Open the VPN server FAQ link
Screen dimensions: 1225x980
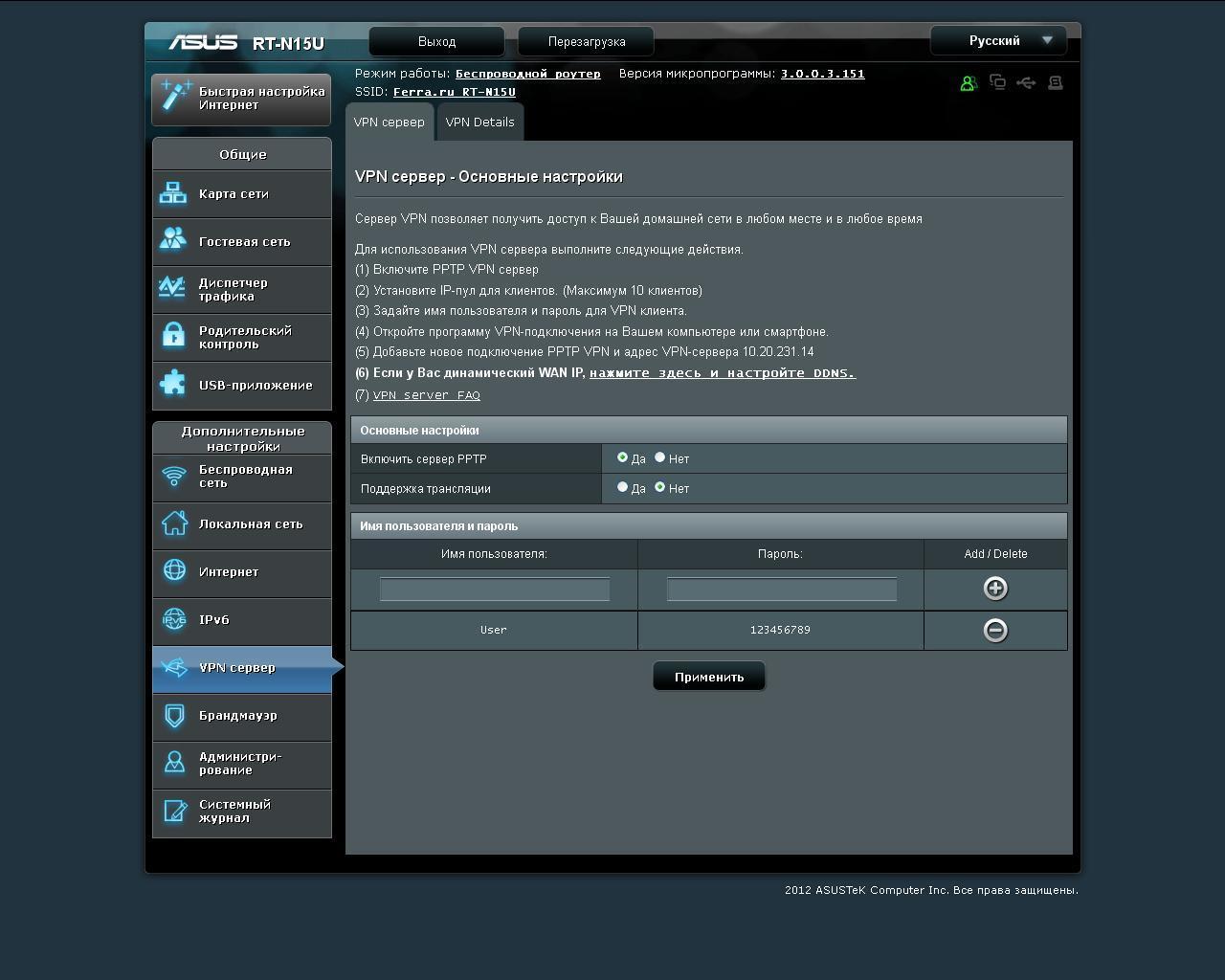pos(426,395)
